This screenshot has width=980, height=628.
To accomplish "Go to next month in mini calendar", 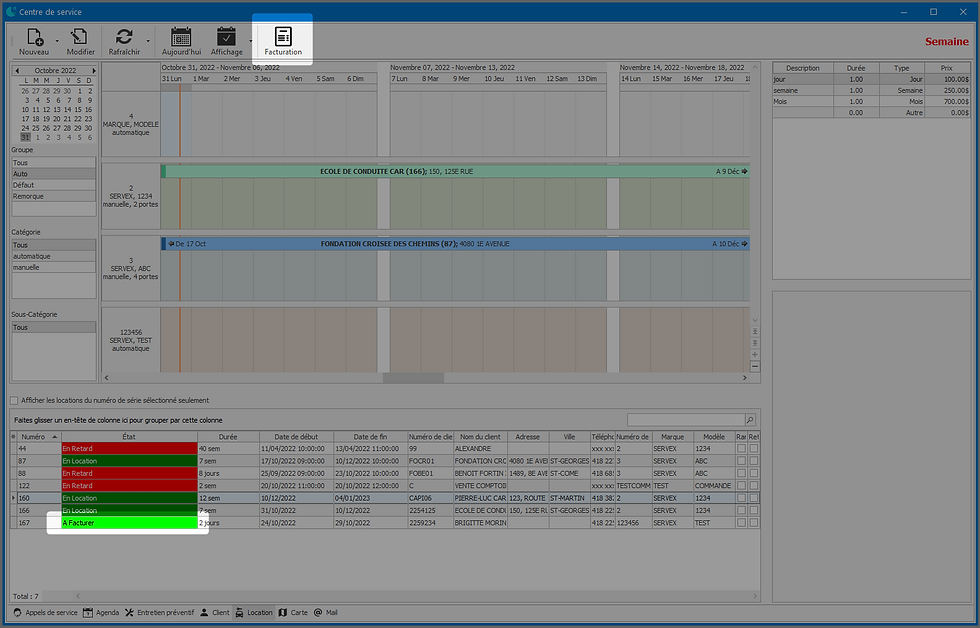I will (x=94, y=71).
